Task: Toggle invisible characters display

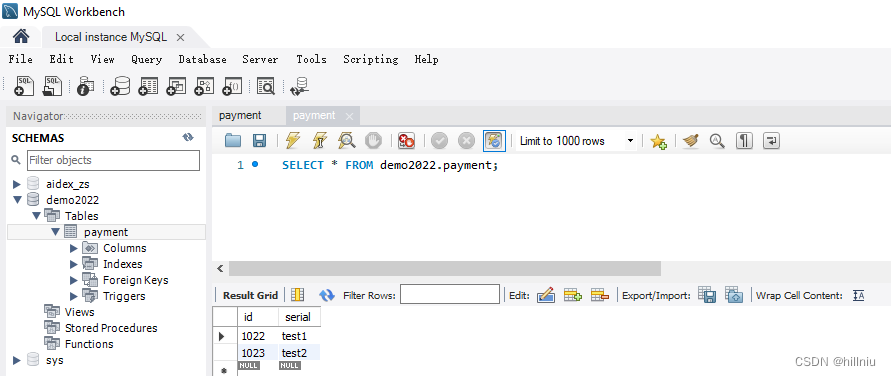Action: pos(744,140)
